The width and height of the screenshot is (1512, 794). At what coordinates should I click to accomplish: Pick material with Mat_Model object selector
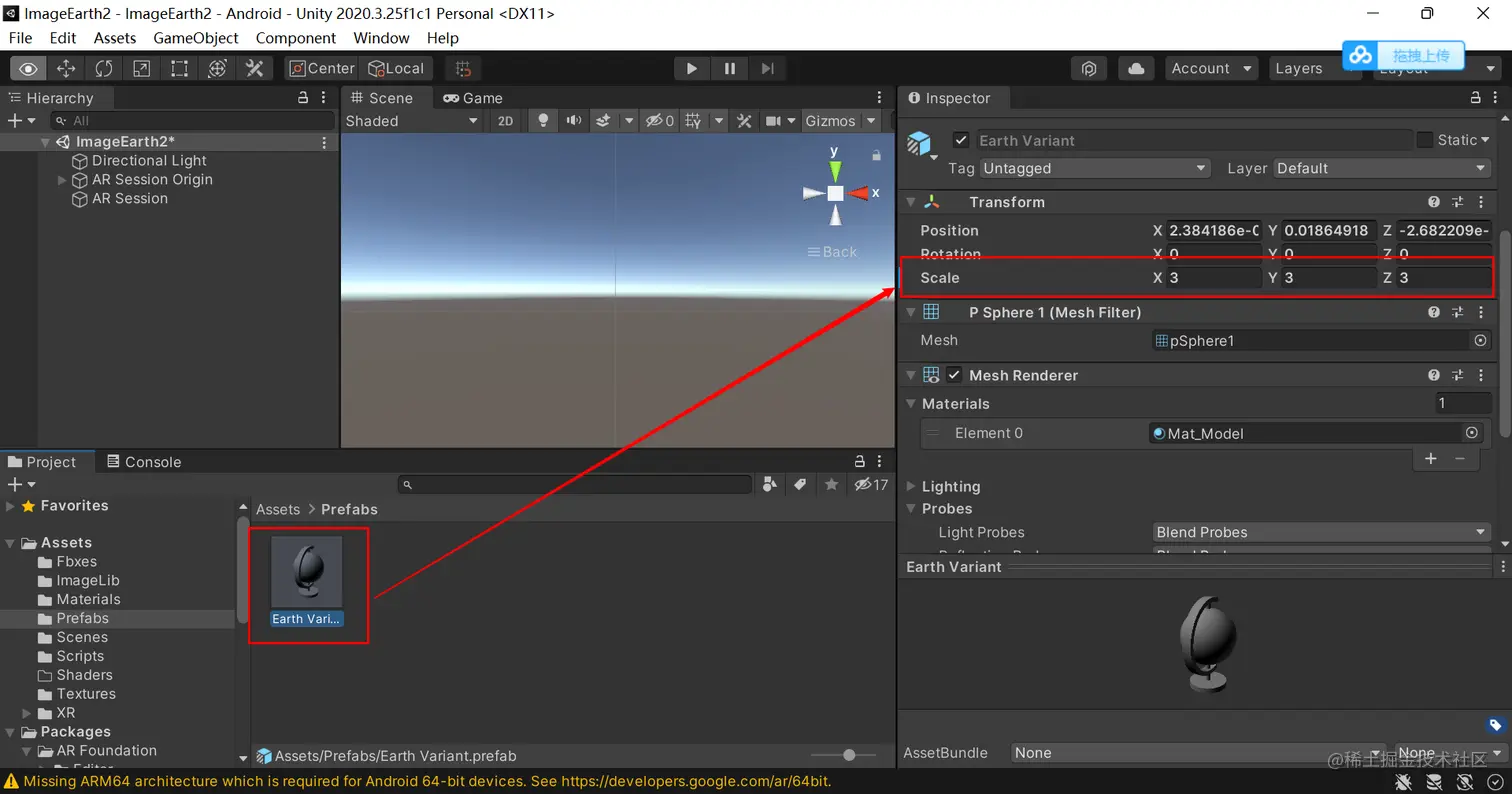(1471, 433)
